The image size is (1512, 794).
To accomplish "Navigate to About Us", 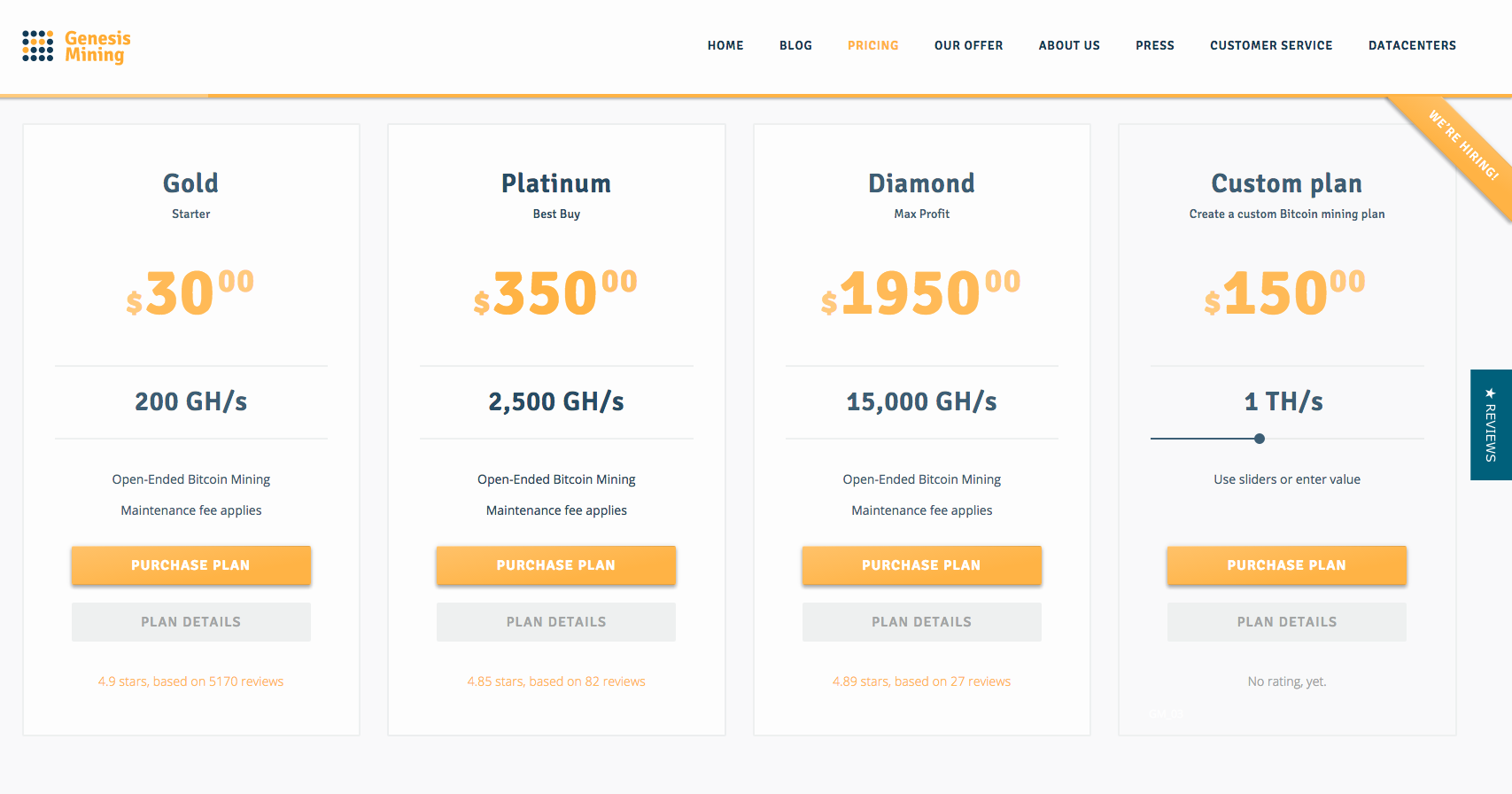I will coord(1069,45).
